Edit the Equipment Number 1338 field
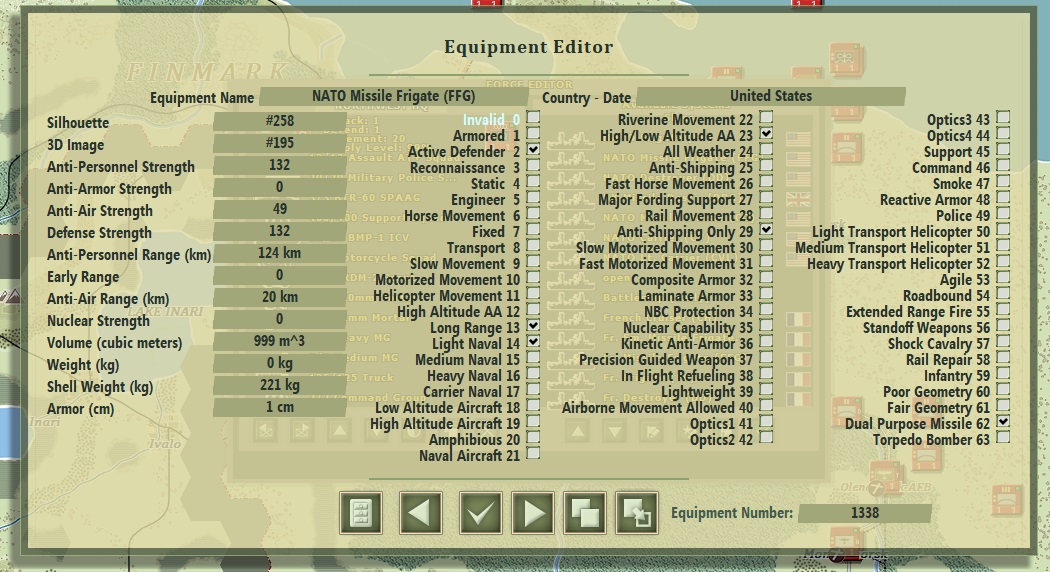The image size is (1050, 572). [865, 513]
